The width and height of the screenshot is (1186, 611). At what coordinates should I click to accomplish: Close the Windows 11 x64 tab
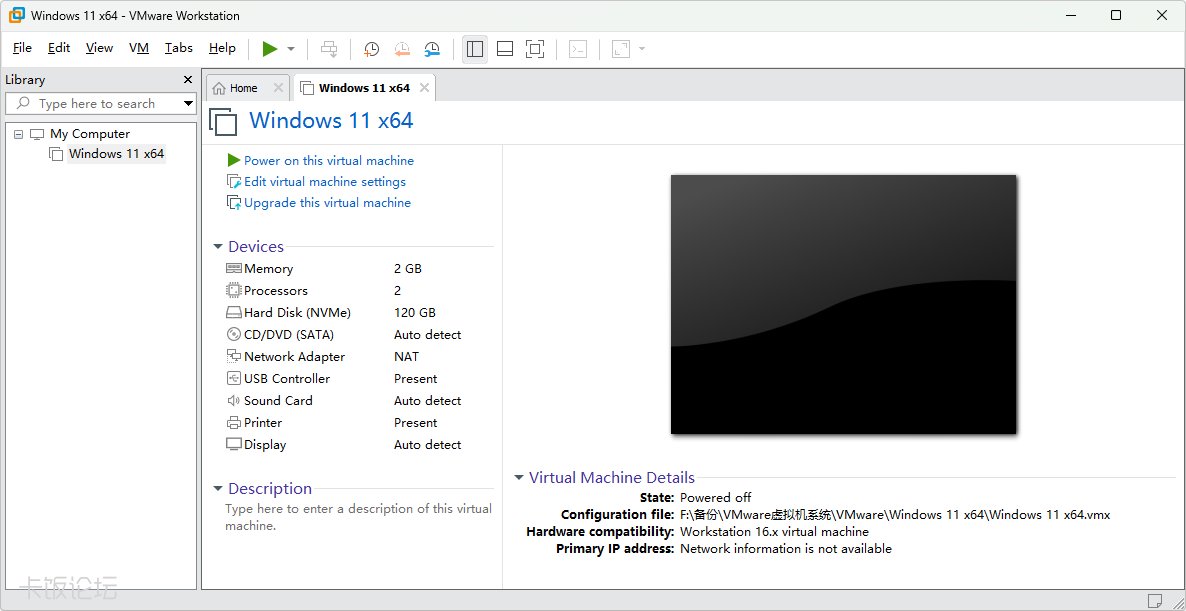[424, 88]
